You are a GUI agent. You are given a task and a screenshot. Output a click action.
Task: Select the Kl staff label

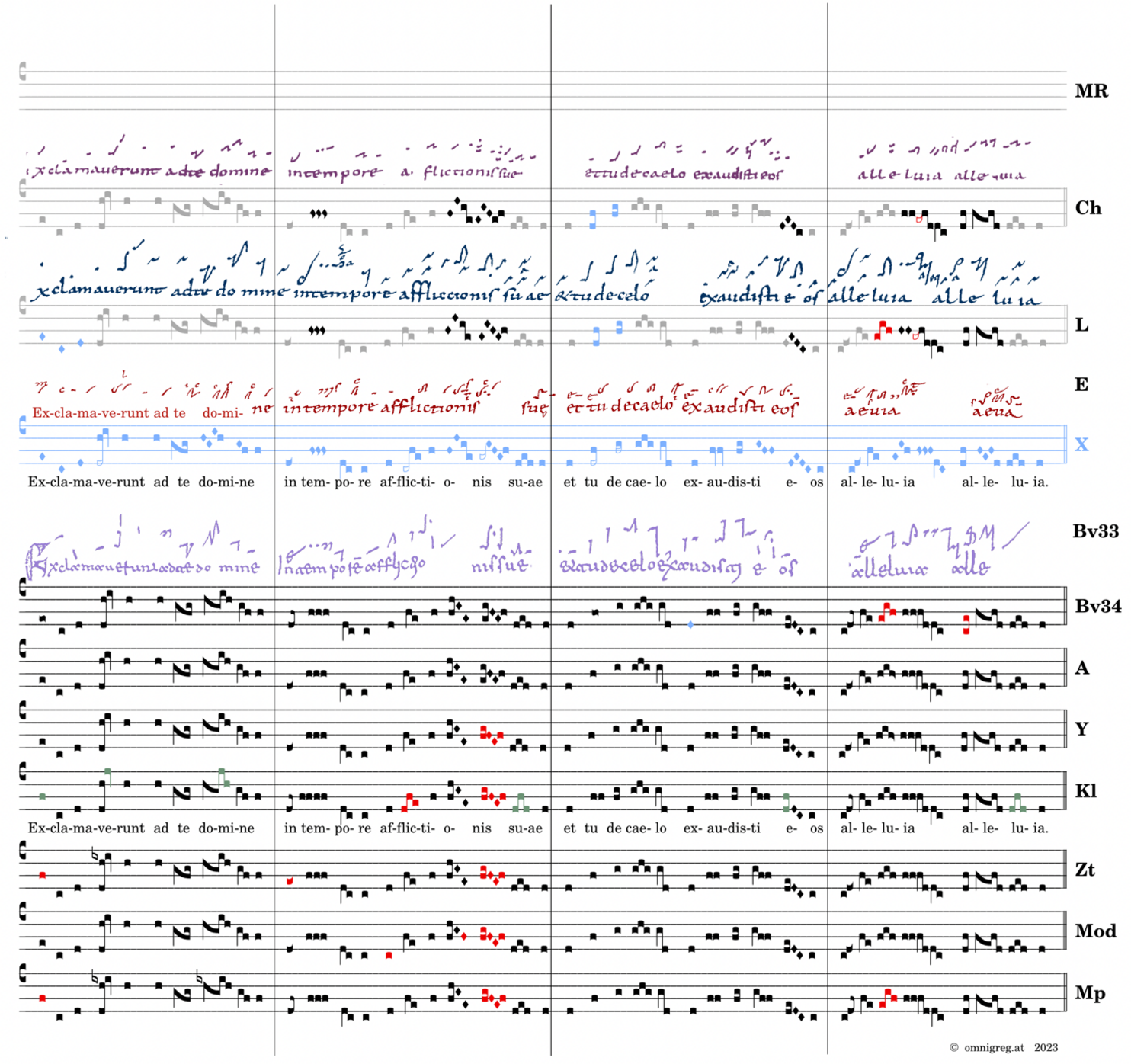point(1085,791)
